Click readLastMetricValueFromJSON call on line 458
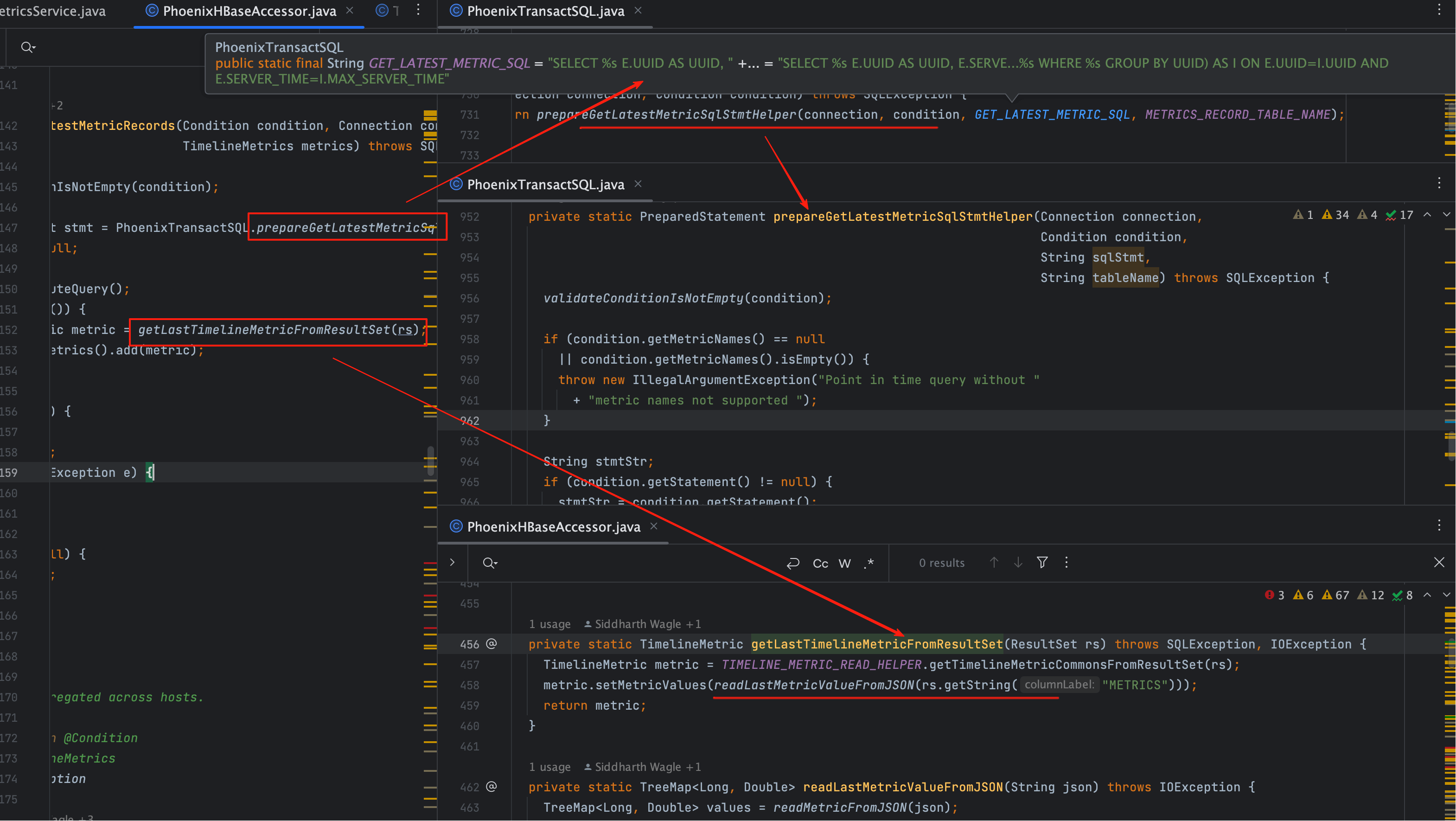1456x821 pixels. pyautogui.click(x=814, y=685)
